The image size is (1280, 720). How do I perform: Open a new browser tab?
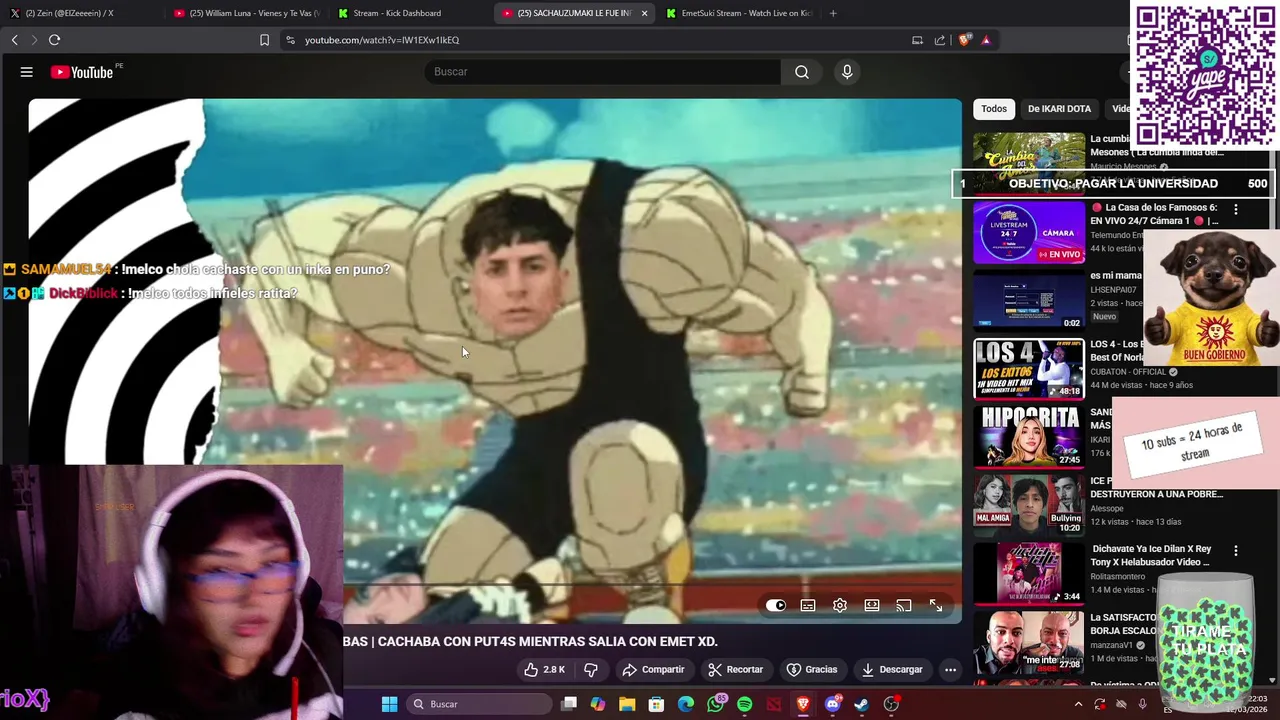(x=833, y=13)
